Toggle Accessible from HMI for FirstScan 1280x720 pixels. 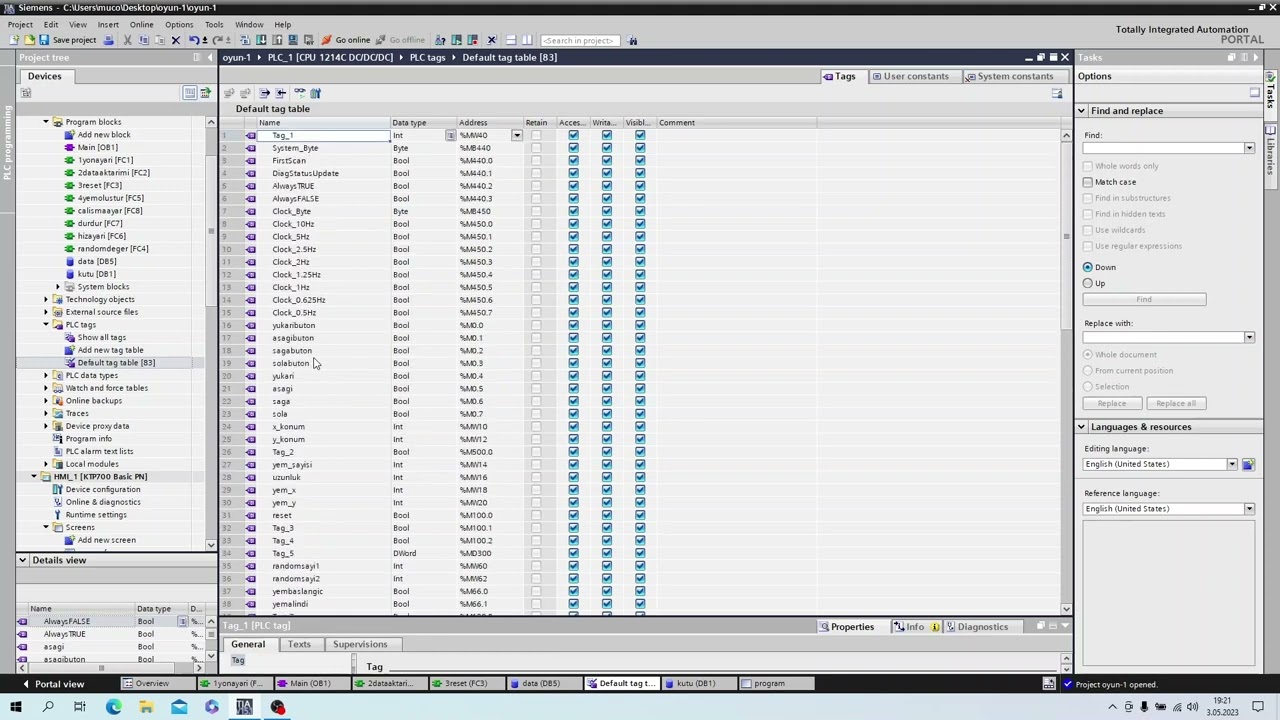click(573, 160)
